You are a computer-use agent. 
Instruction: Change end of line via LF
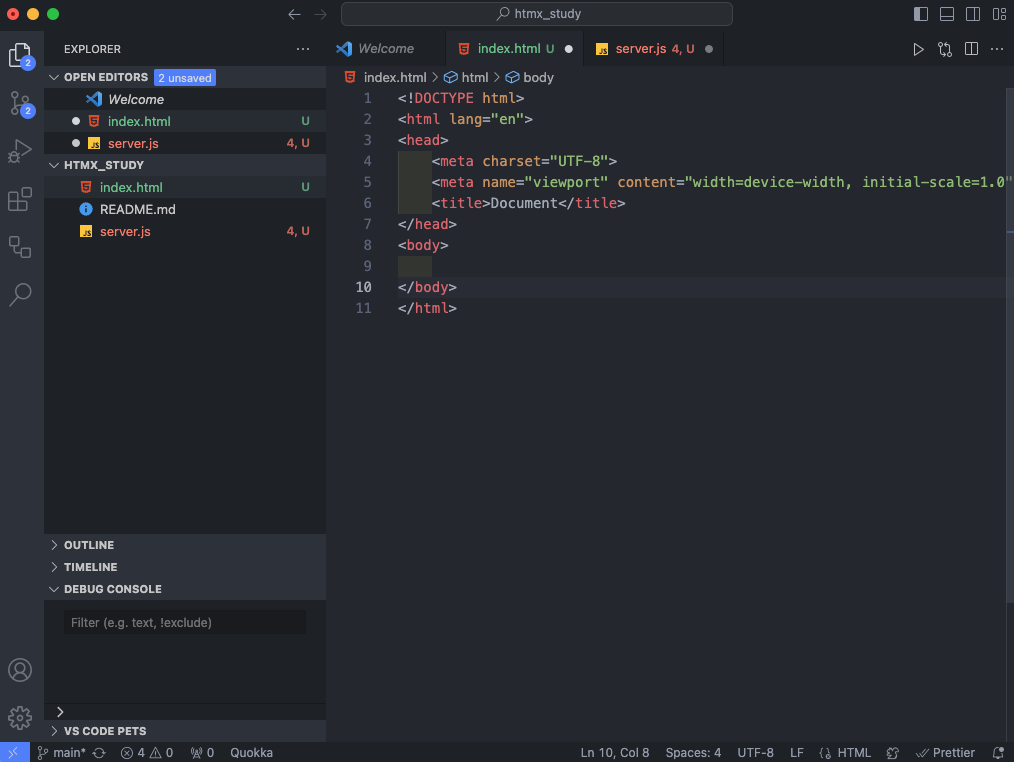pyautogui.click(x=797, y=753)
